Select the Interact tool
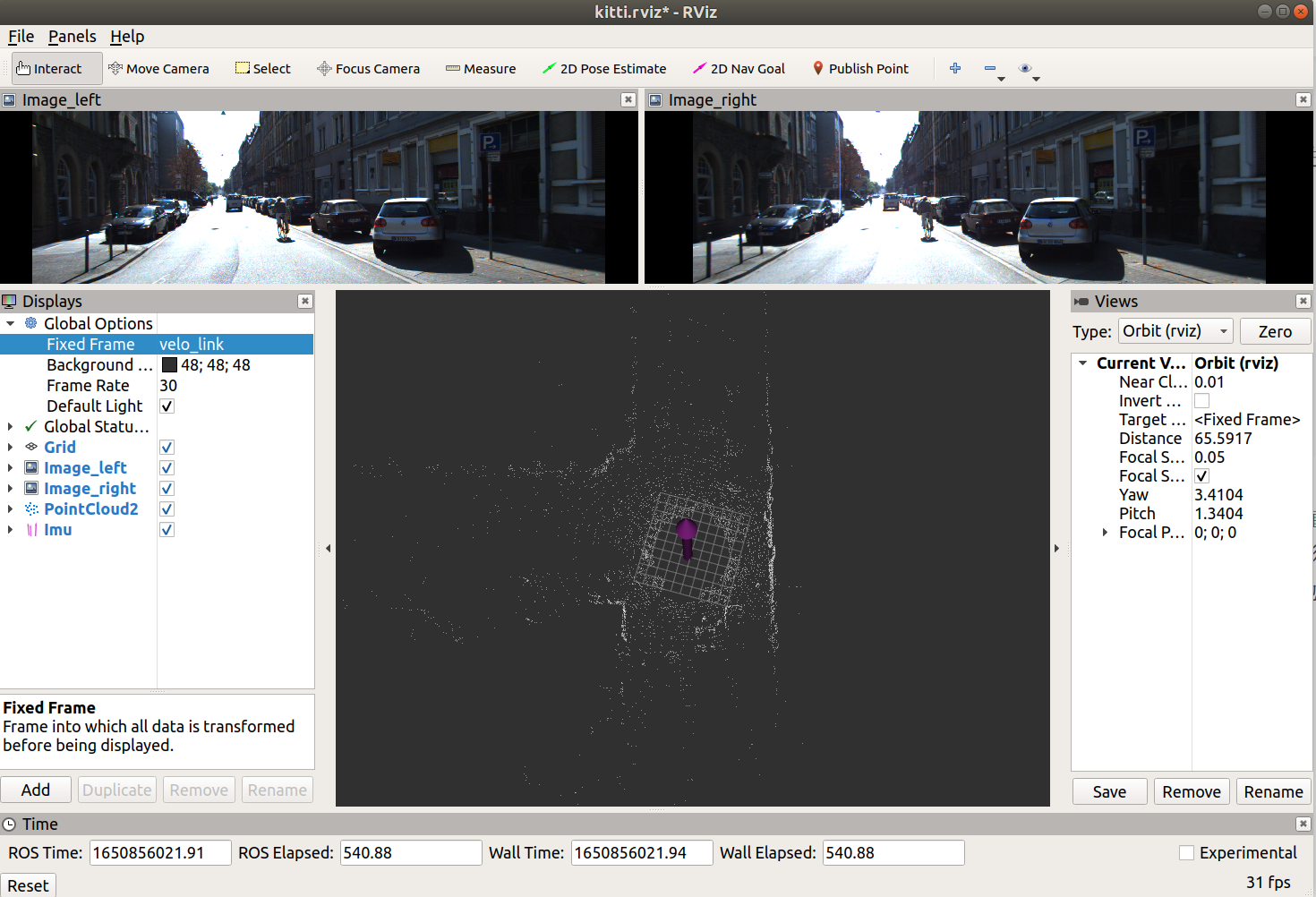The width and height of the screenshot is (1316, 897). click(x=57, y=69)
